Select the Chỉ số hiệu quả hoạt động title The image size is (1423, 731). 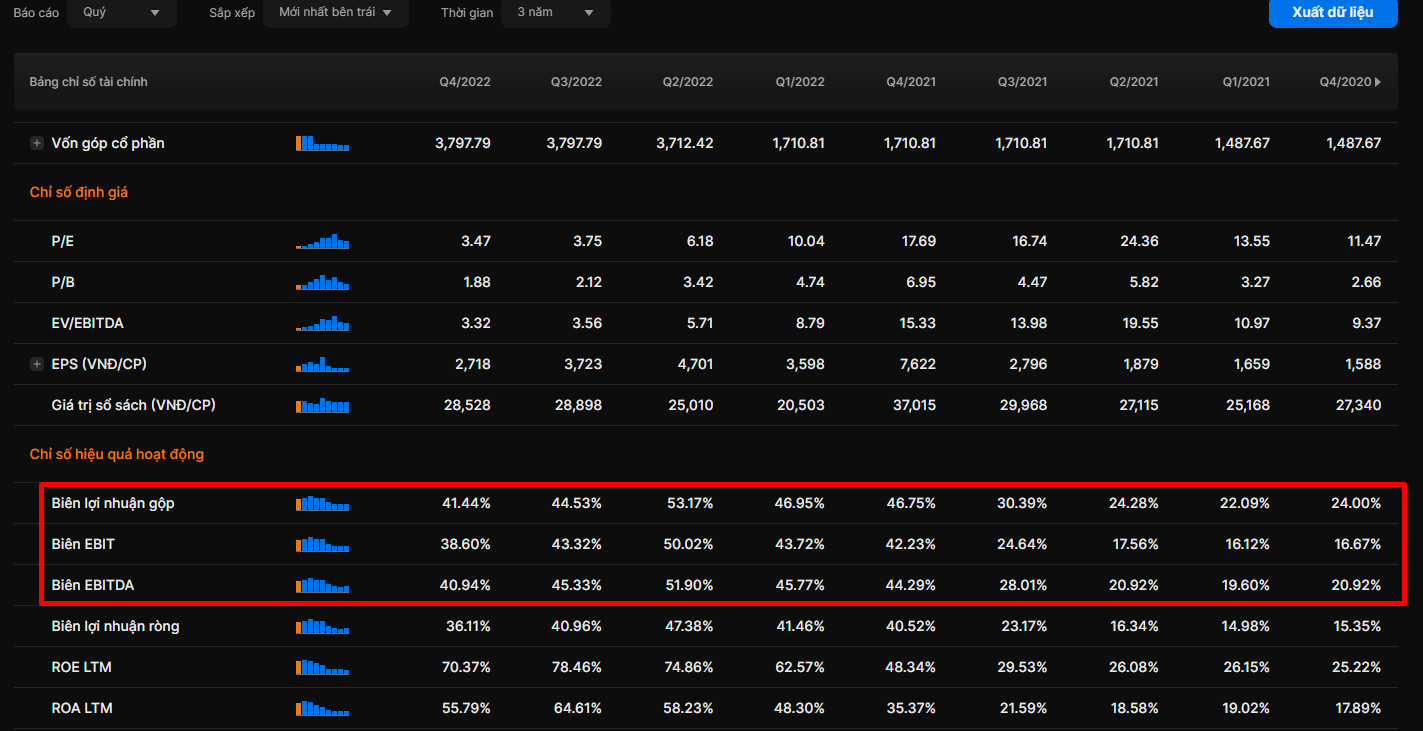117,454
